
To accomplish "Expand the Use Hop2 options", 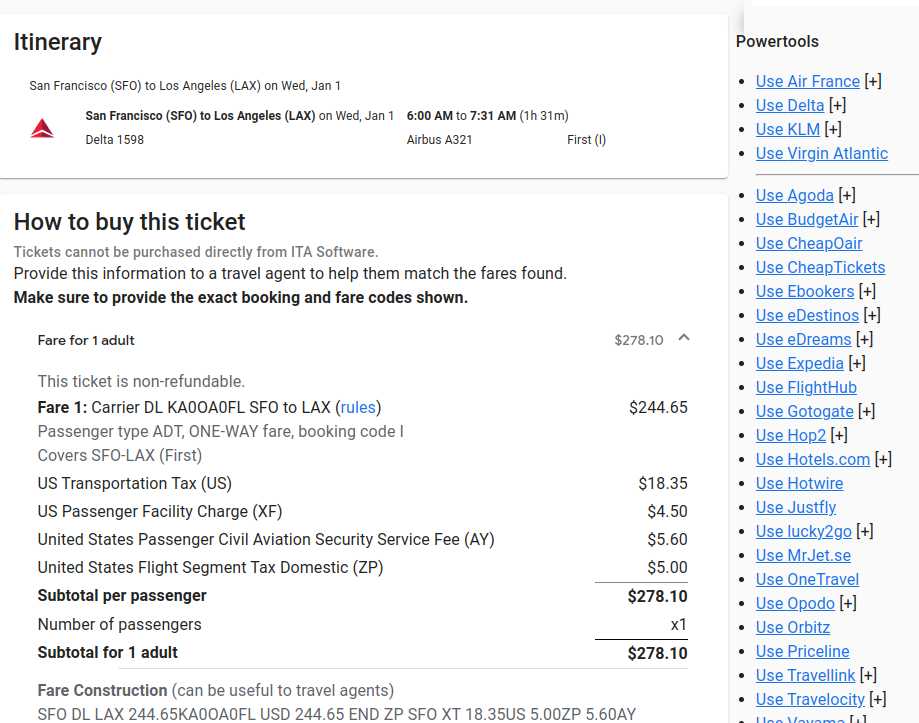I will click(x=838, y=435).
